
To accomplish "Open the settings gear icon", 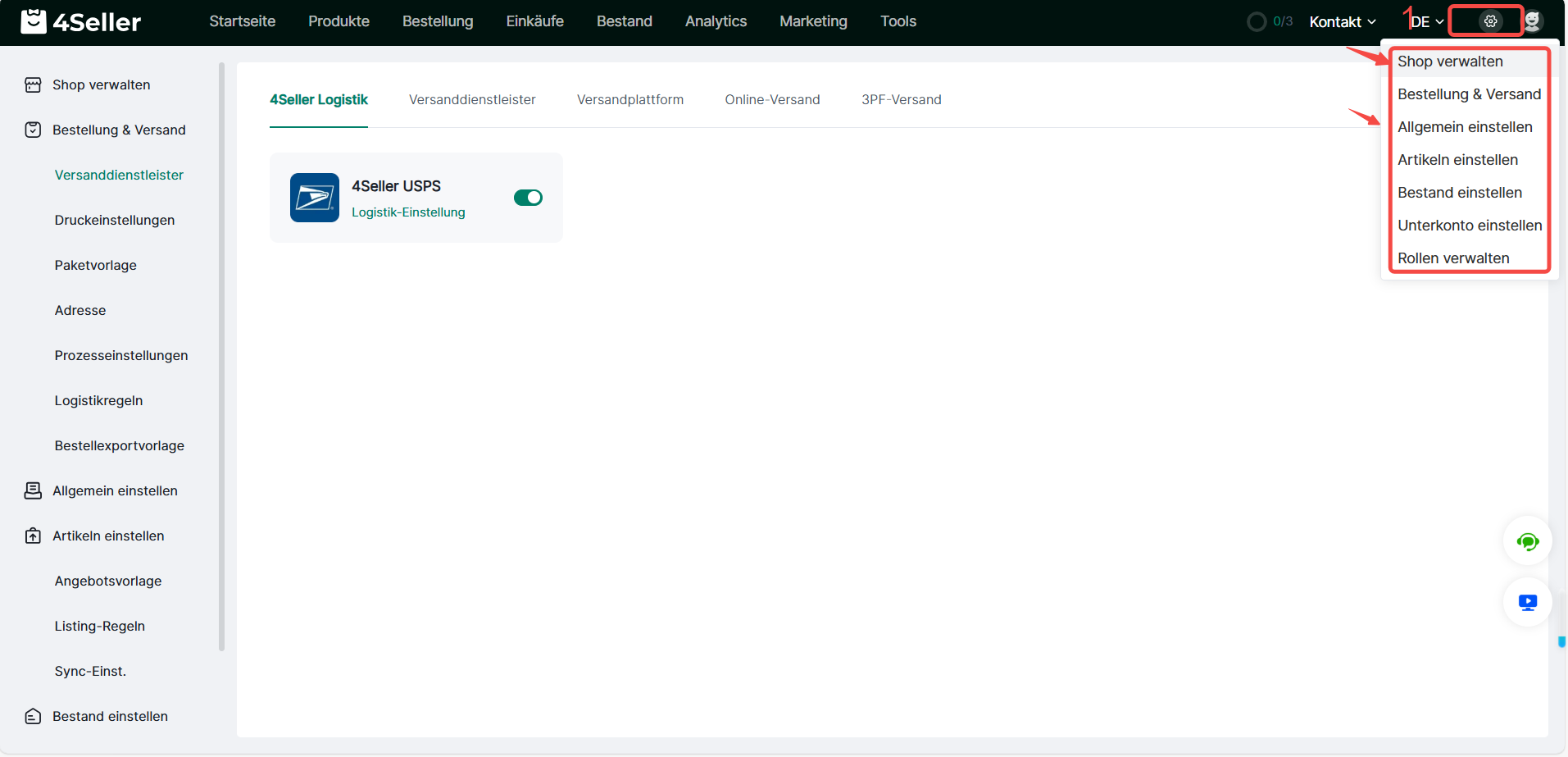I will pyautogui.click(x=1490, y=21).
